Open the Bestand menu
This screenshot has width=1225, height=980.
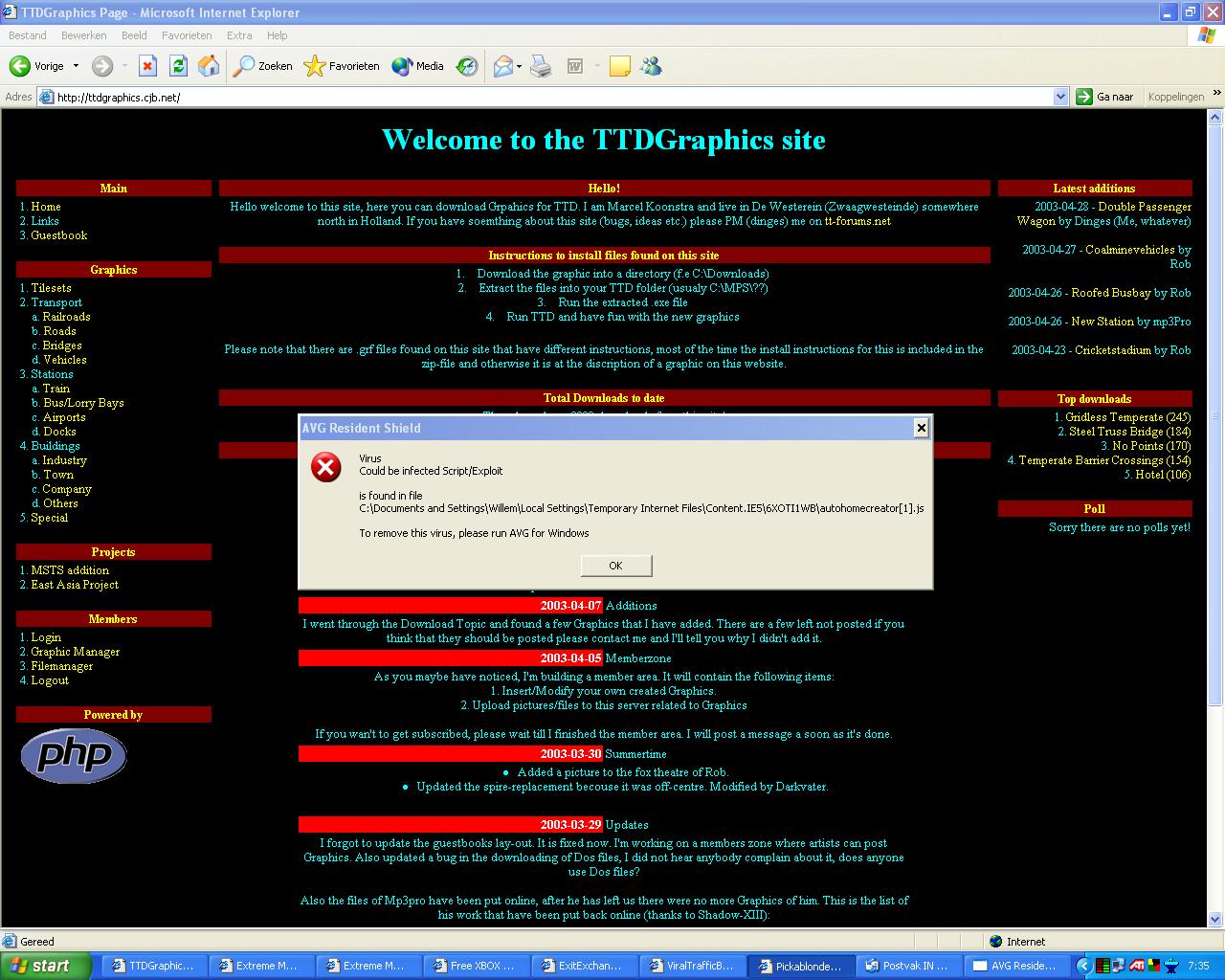[28, 35]
